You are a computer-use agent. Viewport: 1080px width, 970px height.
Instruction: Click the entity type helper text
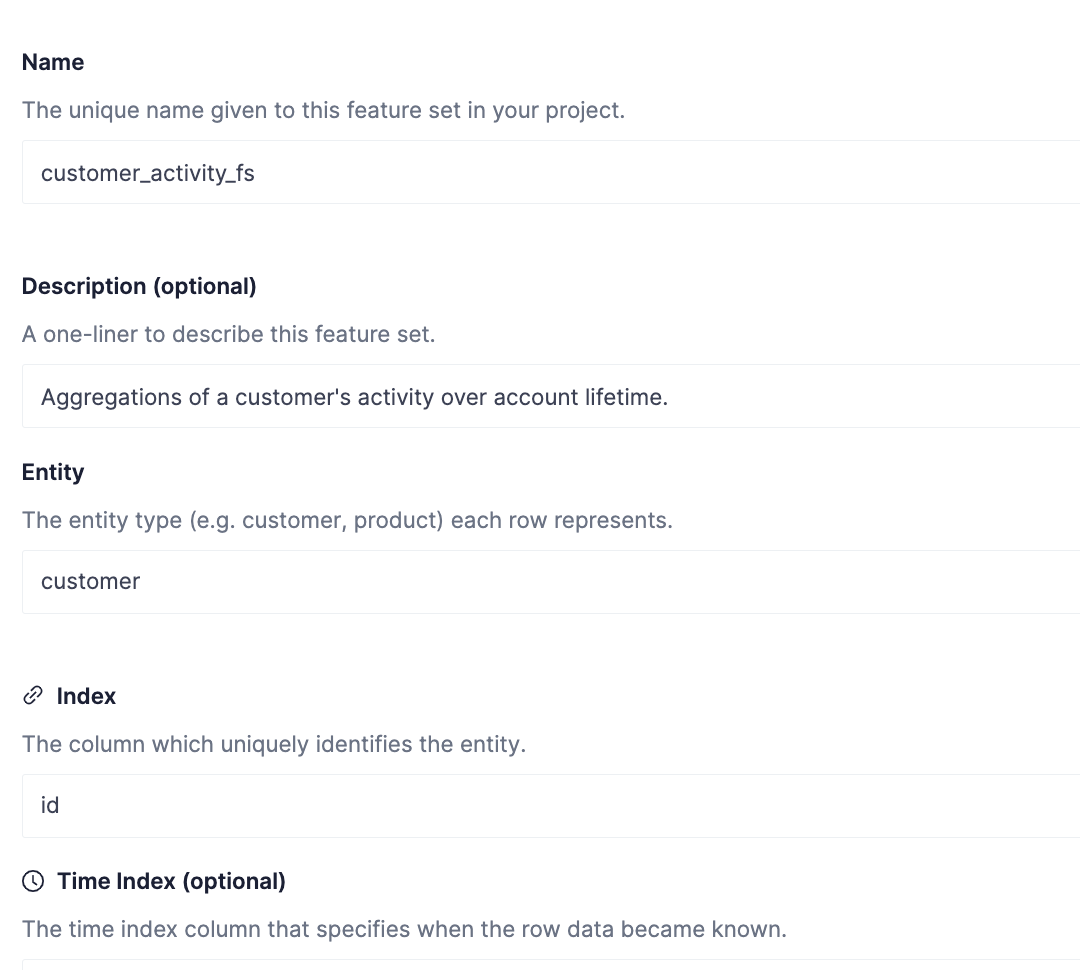(x=347, y=520)
